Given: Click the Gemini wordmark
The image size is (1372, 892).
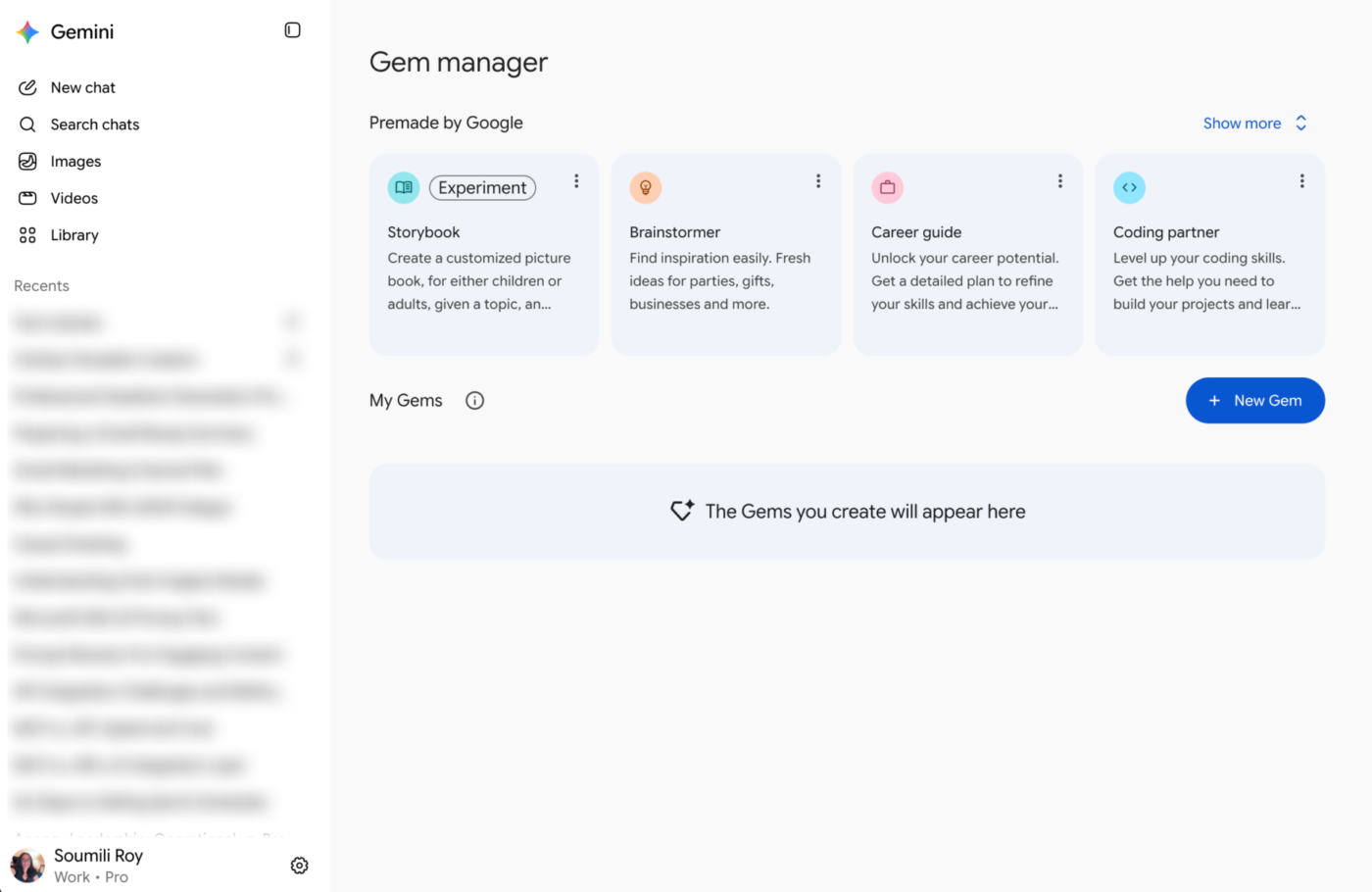Looking at the screenshot, I should point(82,32).
